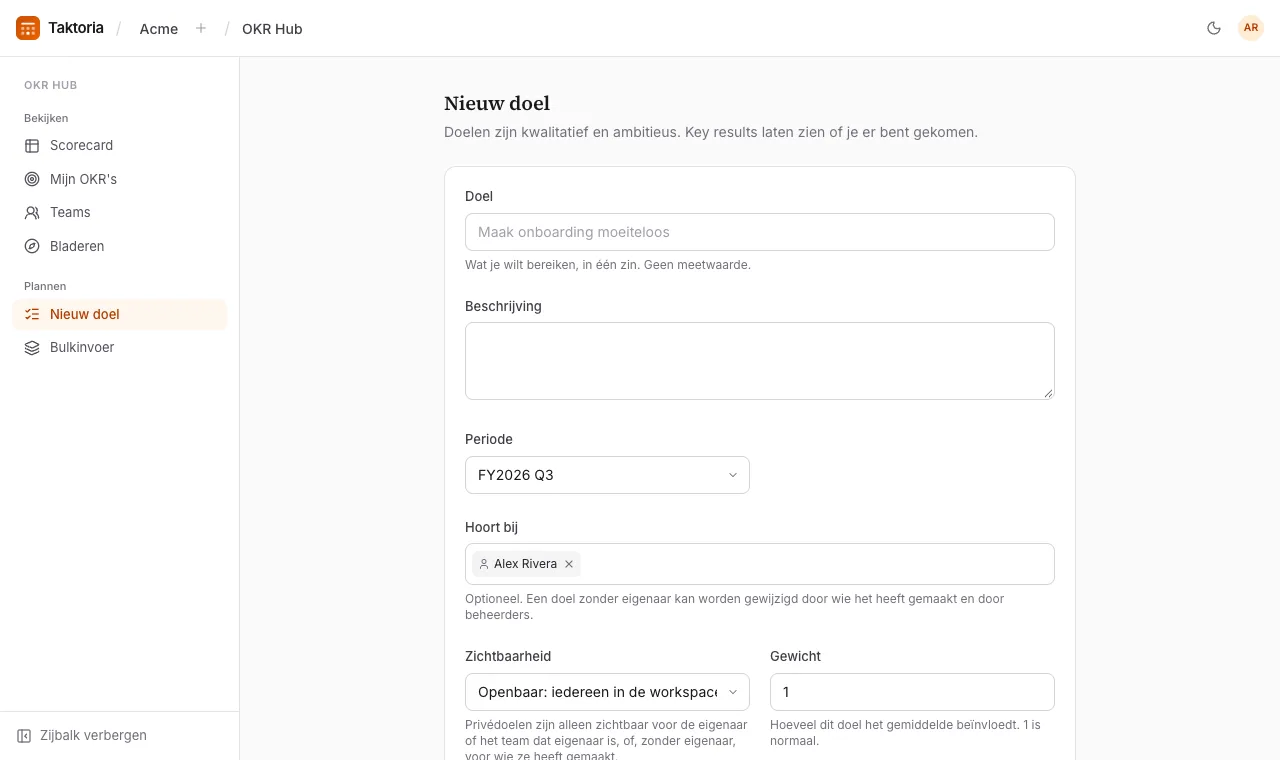This screenshot has height=760, width=1280.
Task: Click into the Beschrijving text area
Action: [x=760, y=361]
